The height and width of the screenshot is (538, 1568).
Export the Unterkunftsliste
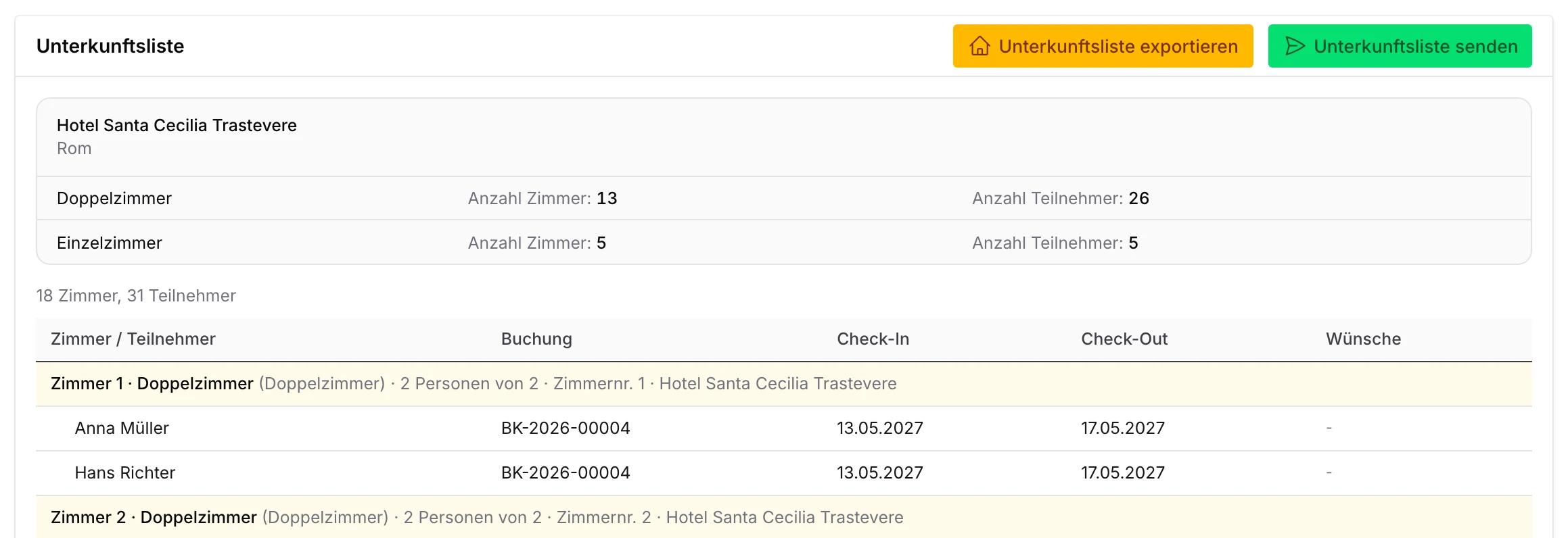[x=1103, y=46]
